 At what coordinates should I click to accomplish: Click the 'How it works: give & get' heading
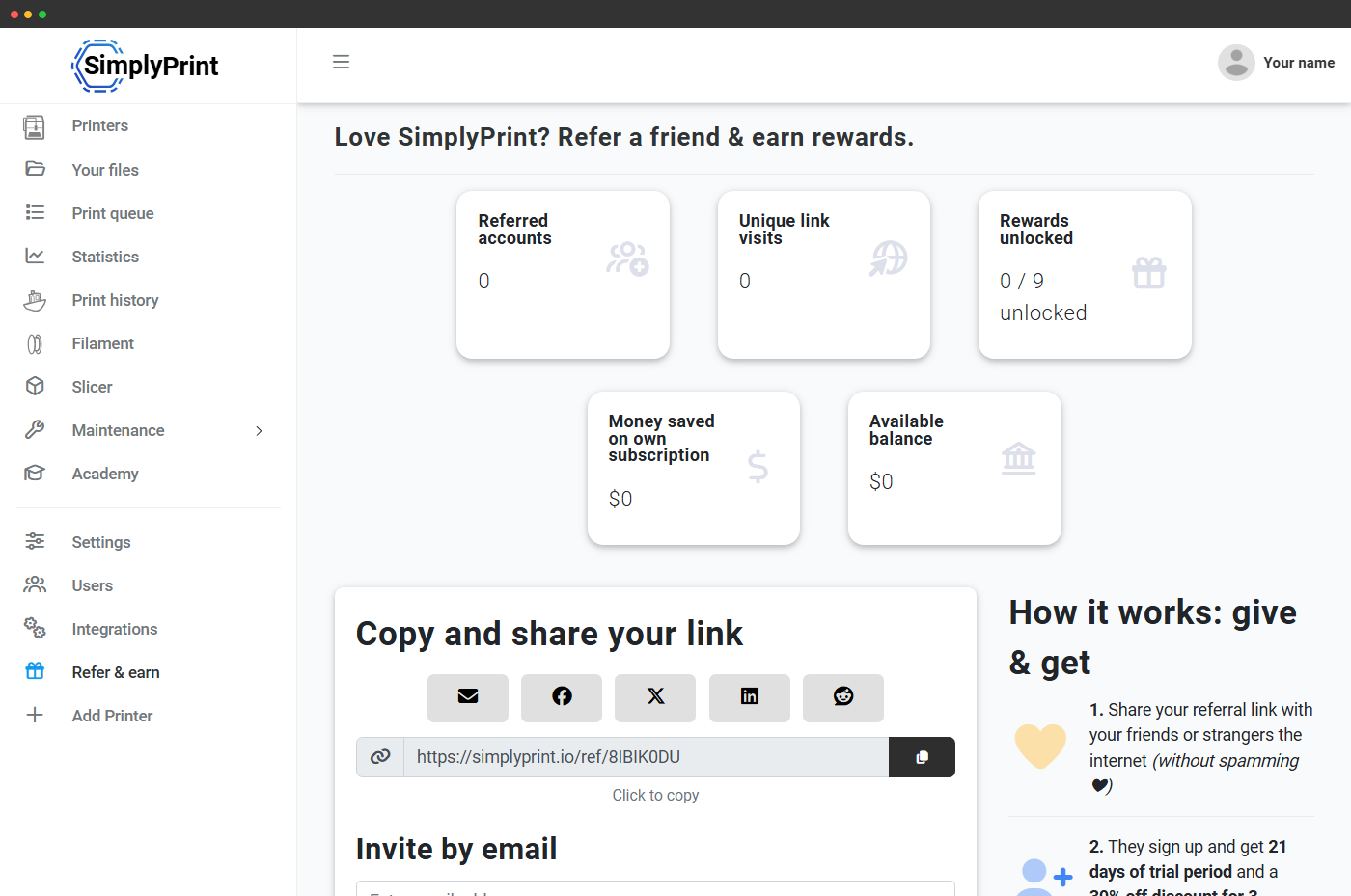(x=1153, y=638)
